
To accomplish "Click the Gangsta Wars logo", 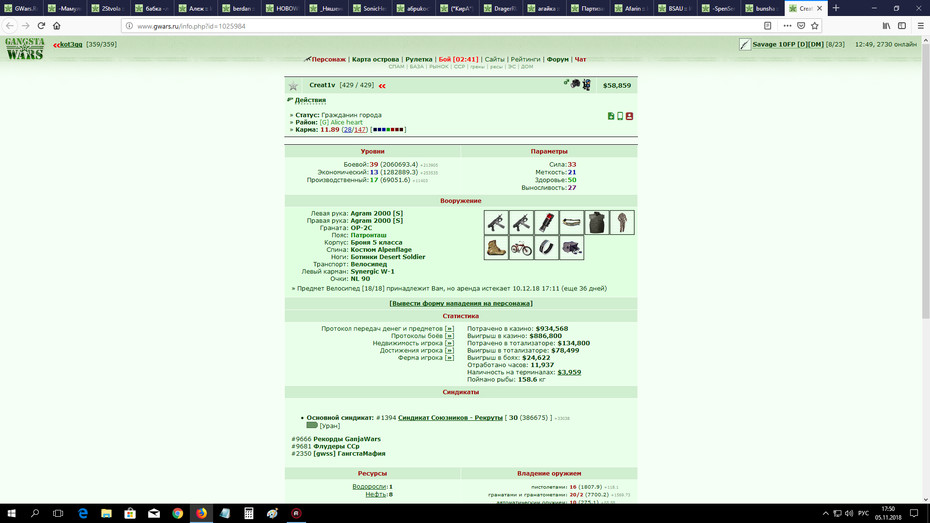I will (x=25, y=49).
